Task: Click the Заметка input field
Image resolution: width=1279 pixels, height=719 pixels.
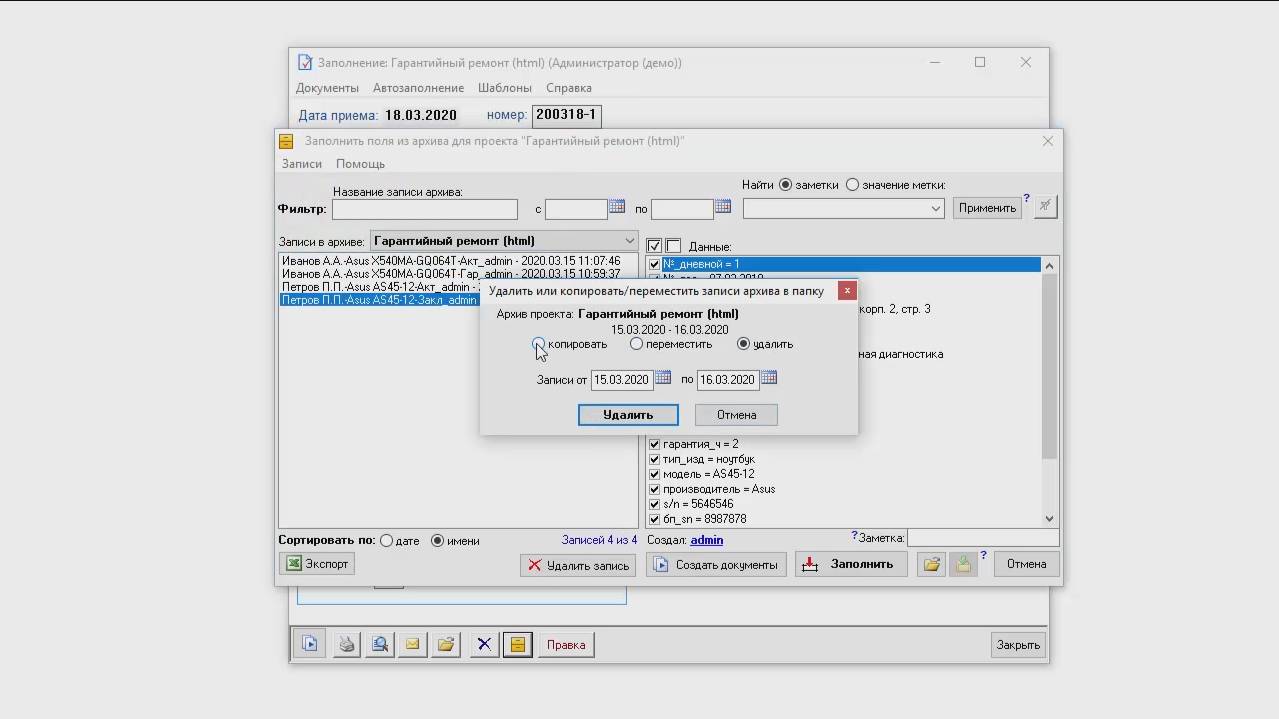Action: tap(982, 538)
